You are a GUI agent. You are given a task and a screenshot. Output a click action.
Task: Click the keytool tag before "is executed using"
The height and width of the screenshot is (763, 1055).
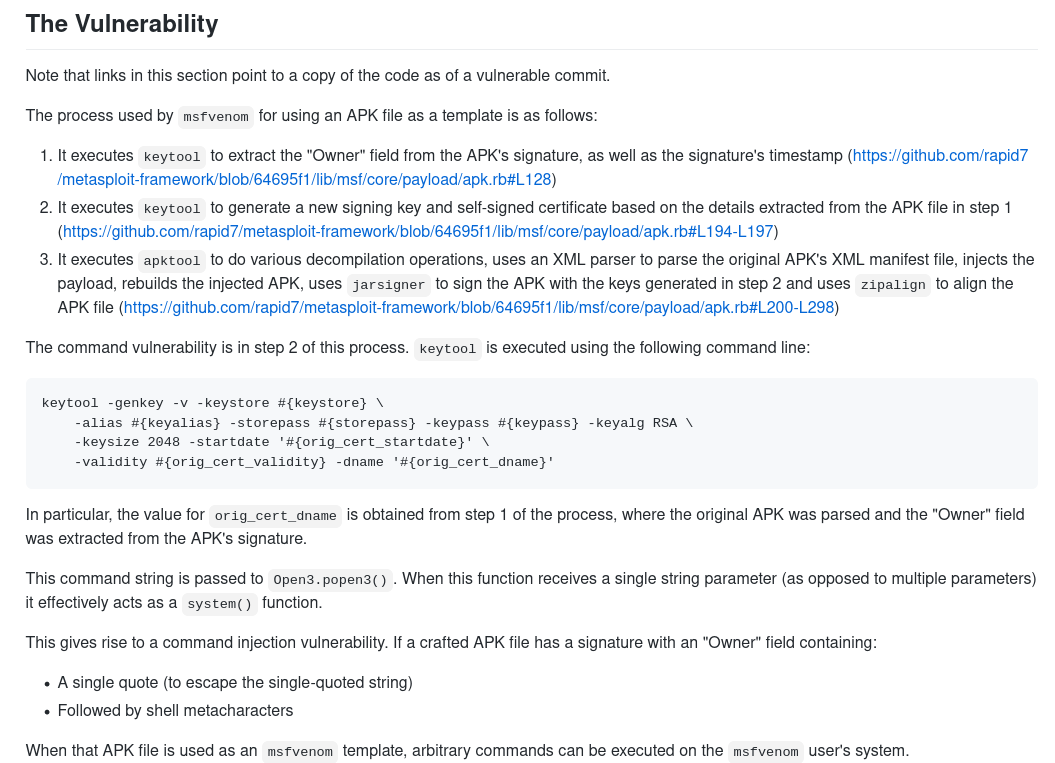point(447,349)
